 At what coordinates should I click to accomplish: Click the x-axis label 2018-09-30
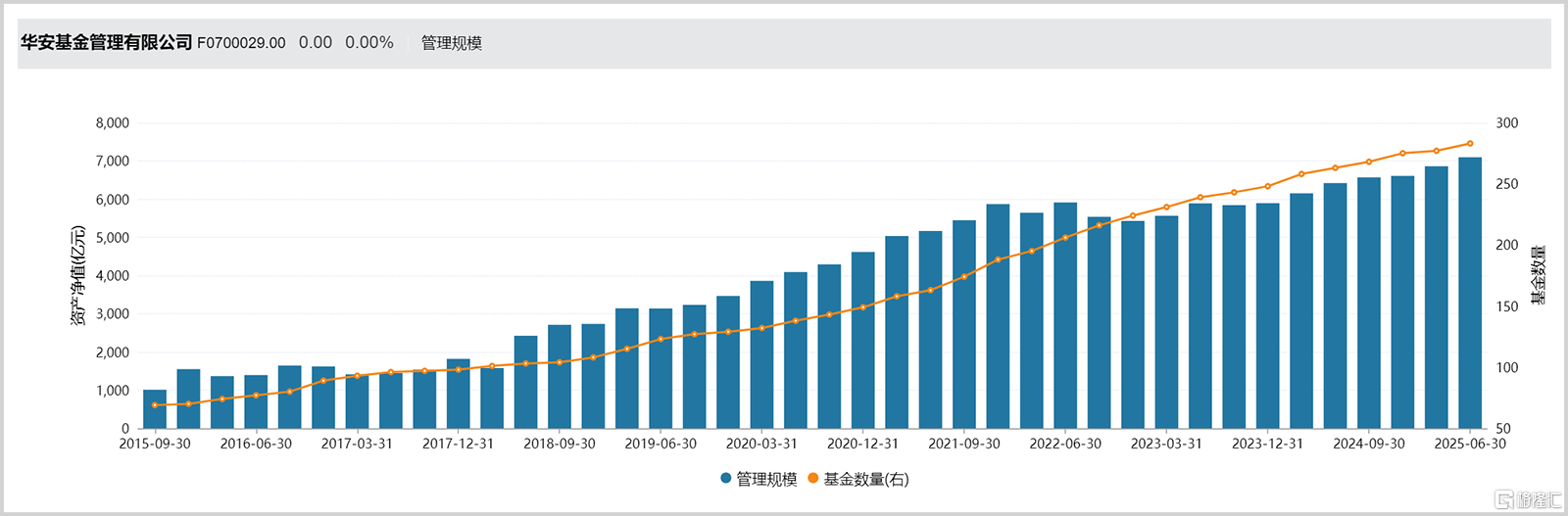click(560, 444)
